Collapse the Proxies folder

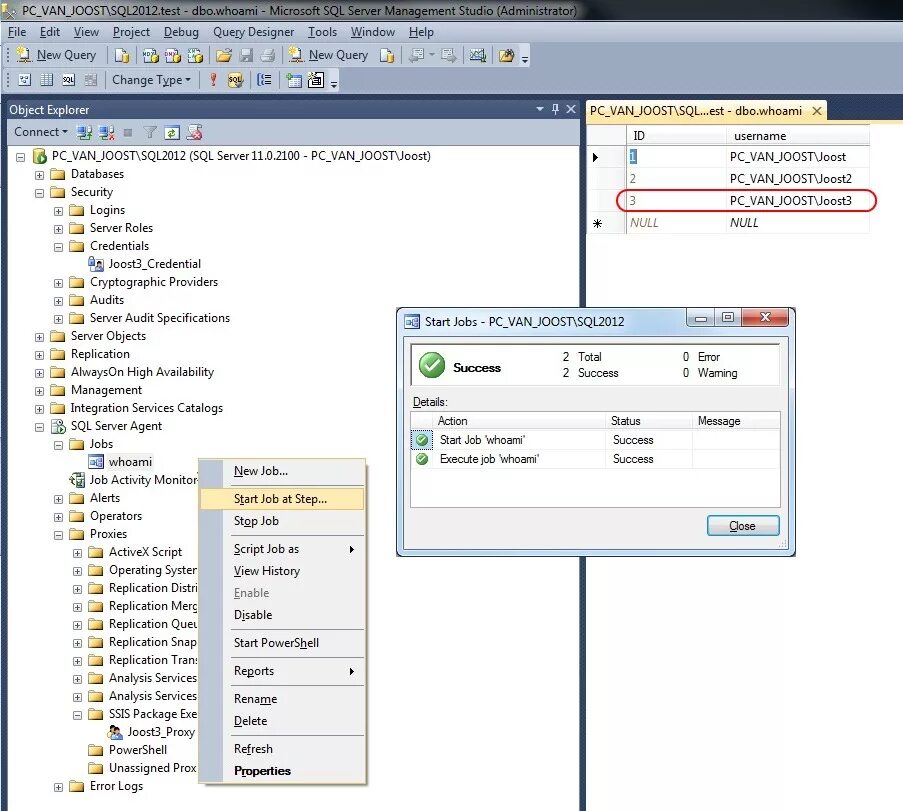click(x=58, y=535)
